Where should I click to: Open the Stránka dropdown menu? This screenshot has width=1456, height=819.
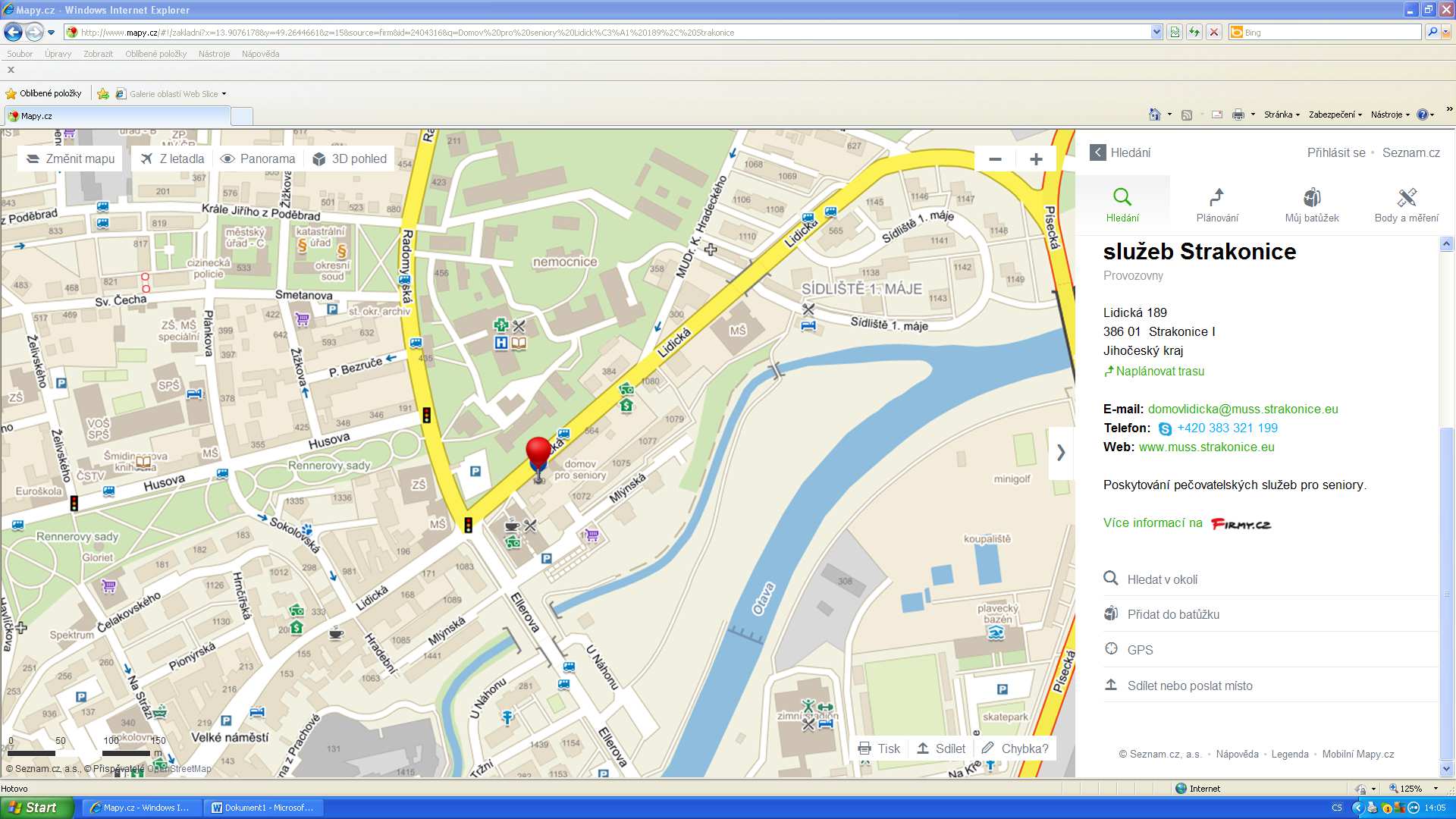[1282, 115]
